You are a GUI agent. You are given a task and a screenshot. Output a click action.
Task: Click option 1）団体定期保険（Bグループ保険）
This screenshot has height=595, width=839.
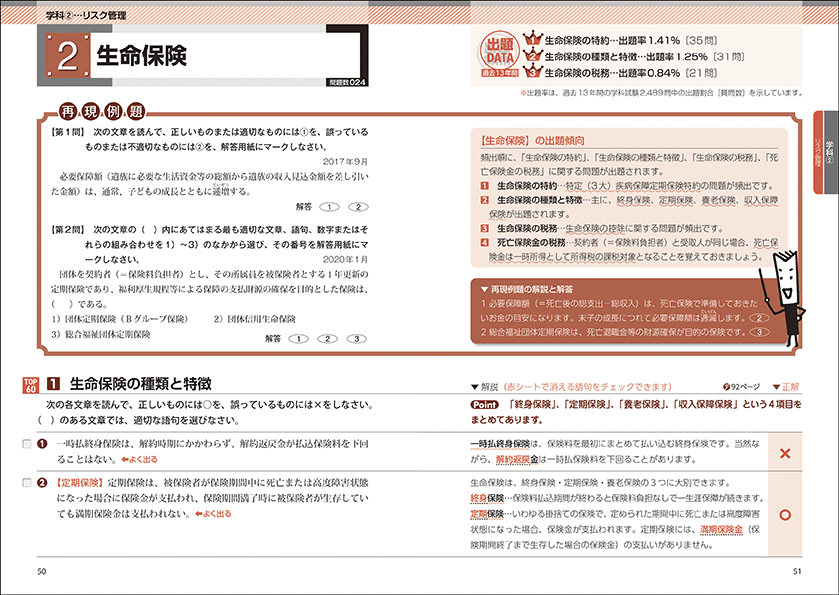point(120,319)
